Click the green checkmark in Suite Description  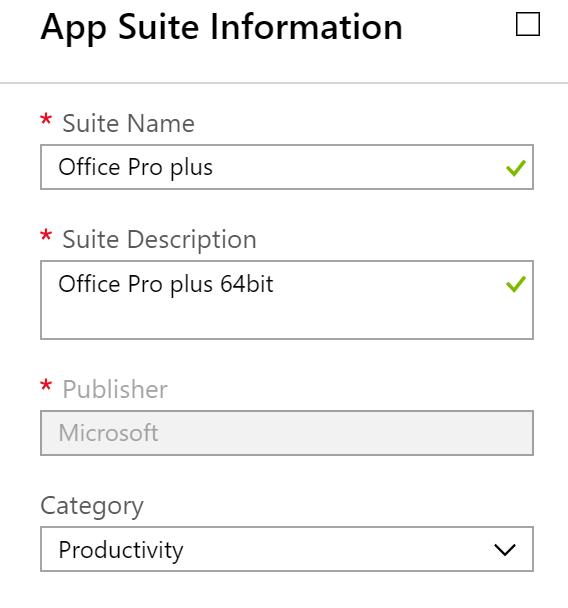pos(516,284)
